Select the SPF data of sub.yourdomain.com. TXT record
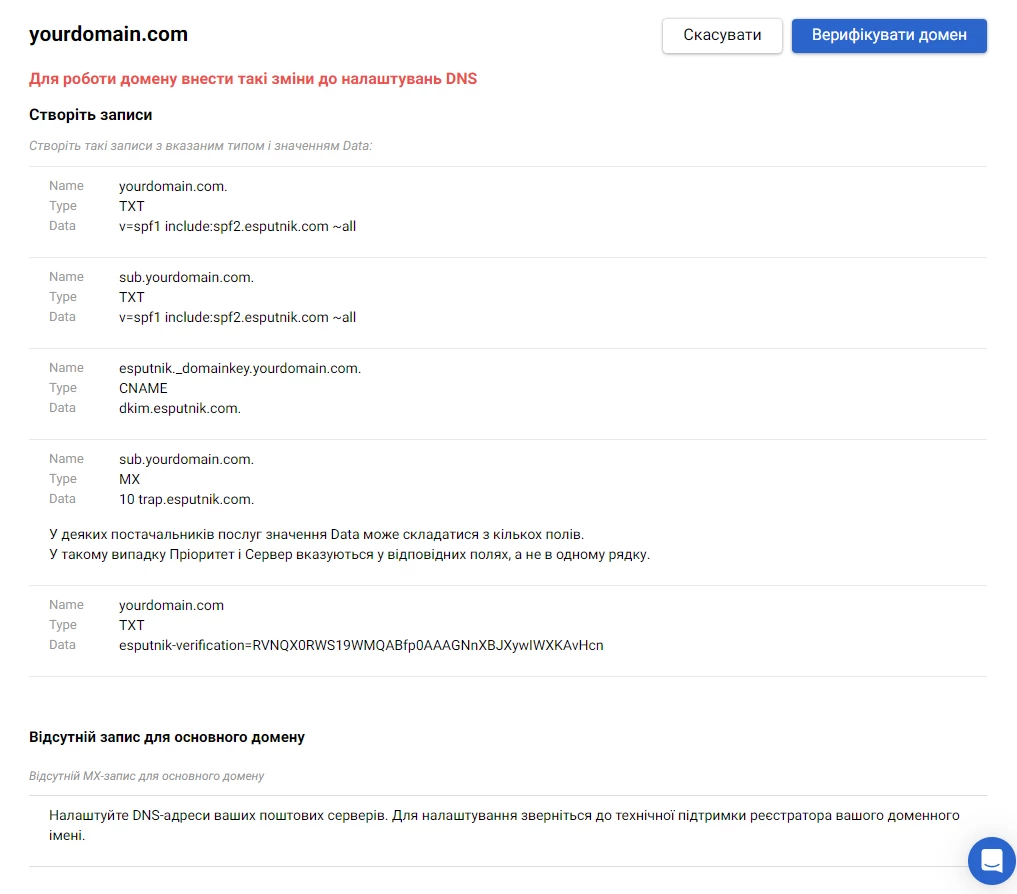Image resolution: width=1017 pixels, height=894 pixels. click(x=237, y=317)
